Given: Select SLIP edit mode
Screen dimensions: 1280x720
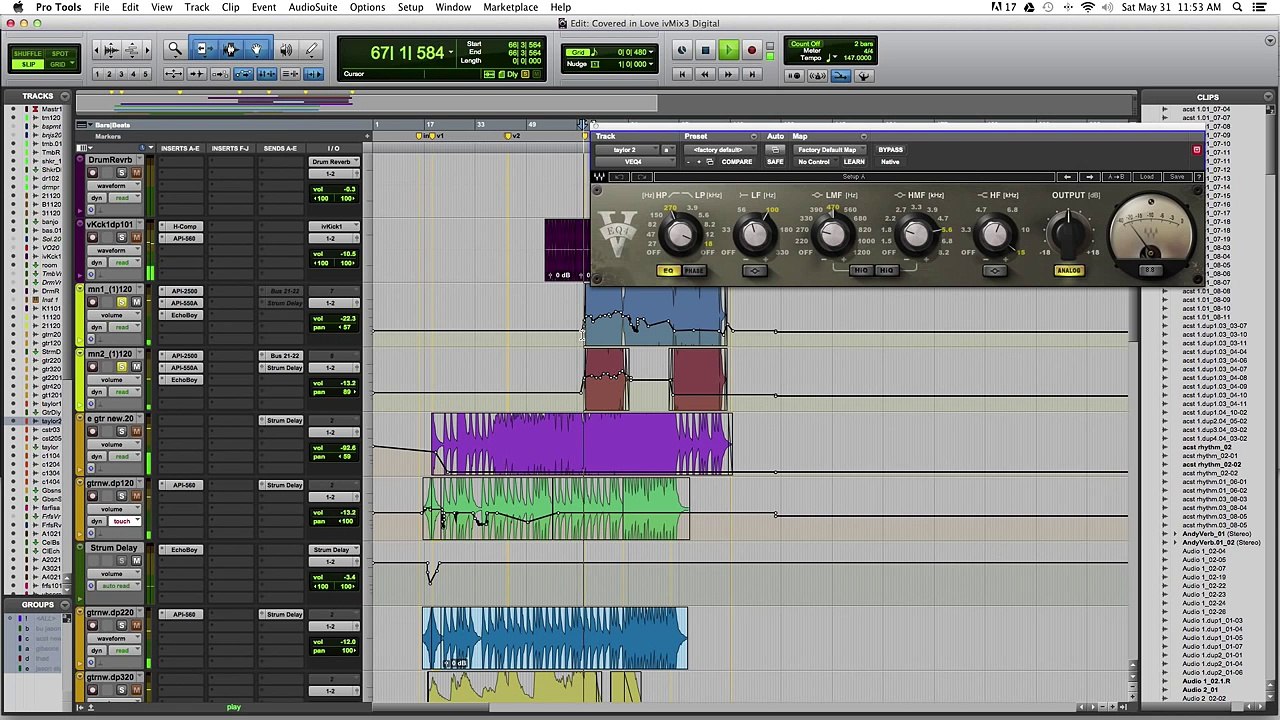Looking at the screenshot, I should coord(28,64).
